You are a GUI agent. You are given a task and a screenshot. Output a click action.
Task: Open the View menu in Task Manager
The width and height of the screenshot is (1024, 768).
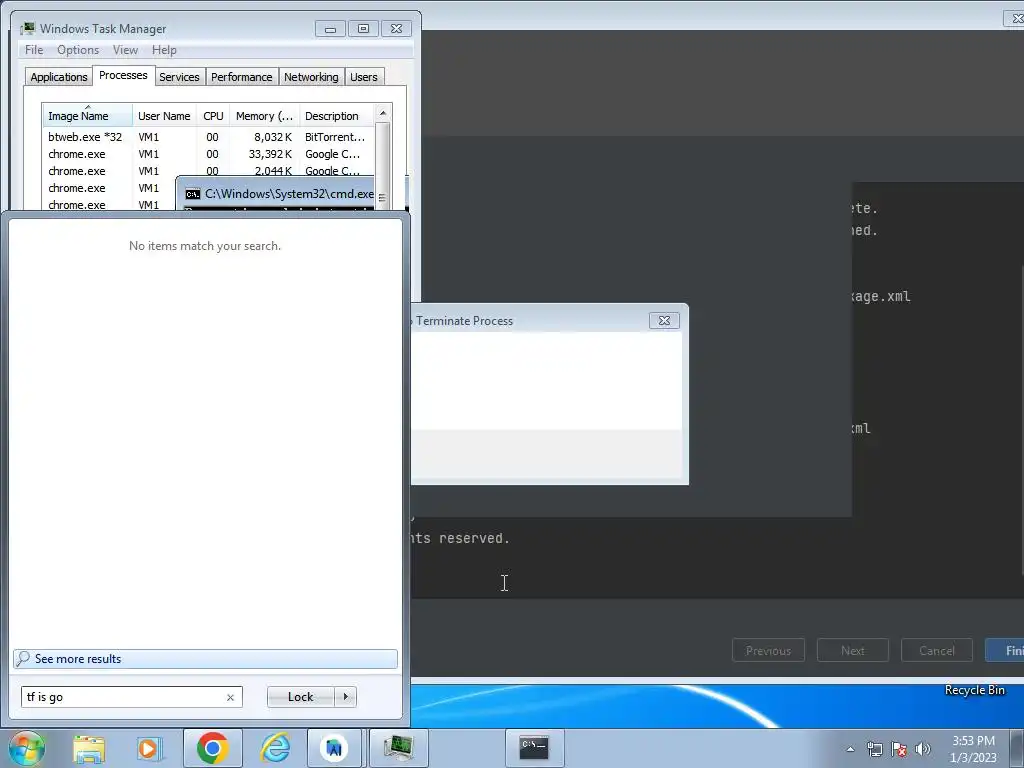pyautogui.click(x=125, y=50)
